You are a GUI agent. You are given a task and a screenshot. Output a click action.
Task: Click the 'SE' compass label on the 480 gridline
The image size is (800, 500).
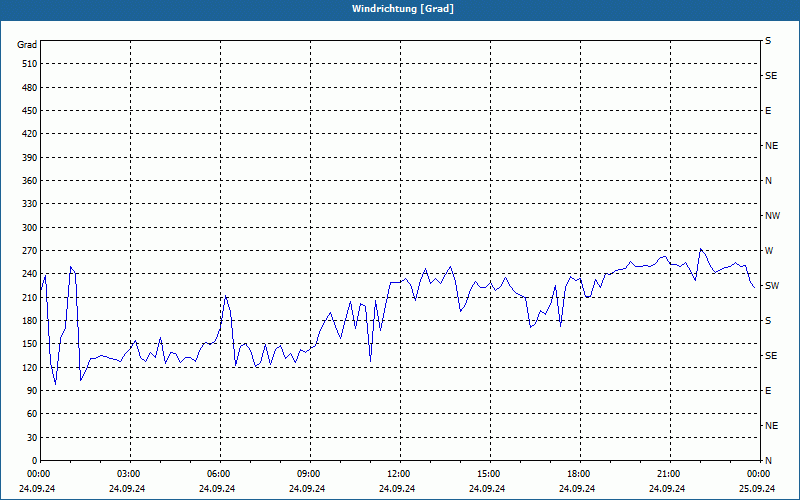point(771,76)
